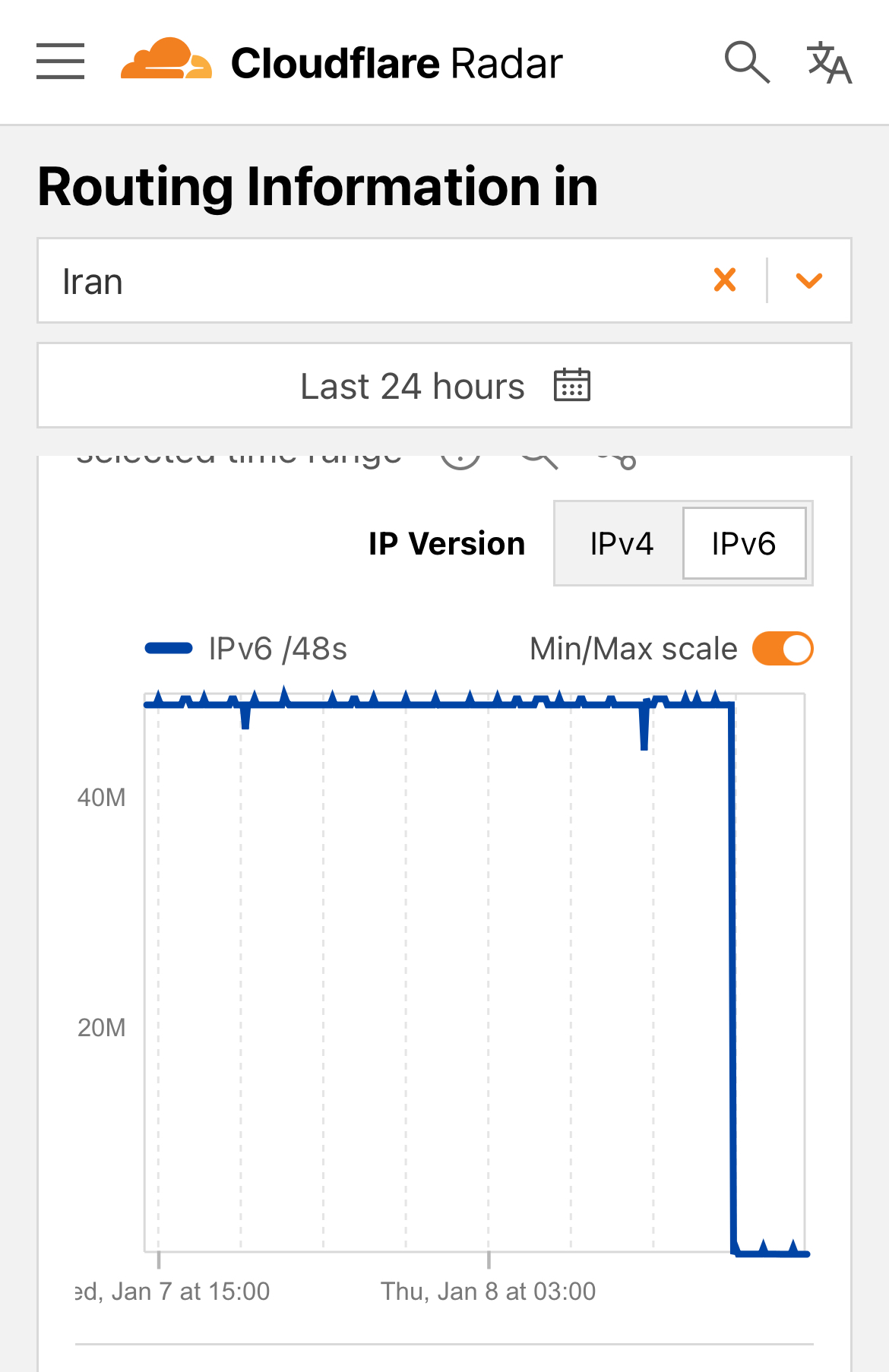Toggle the Min/Max scale switch
The height and width of the screenshot is (1372, 889).
tap(783, 649)
